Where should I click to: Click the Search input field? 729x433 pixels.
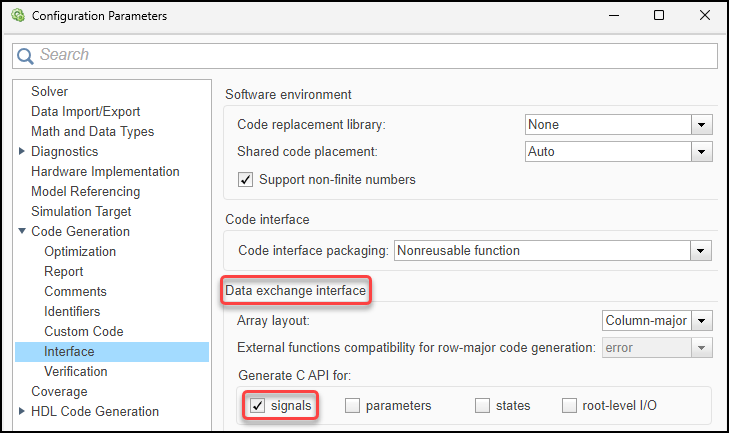click(x=370, y=55)
